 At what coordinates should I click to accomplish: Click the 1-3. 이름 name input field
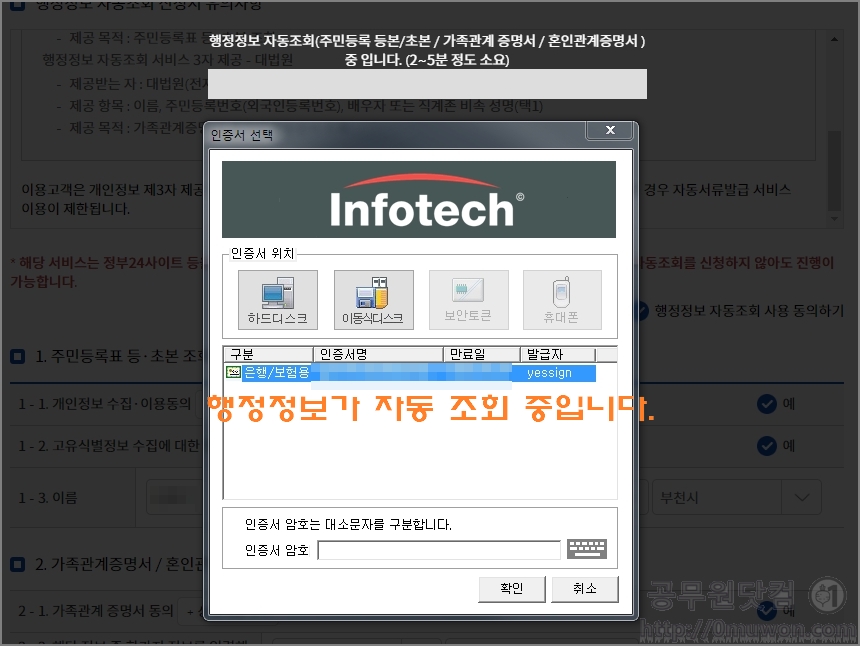pos(176,497)
